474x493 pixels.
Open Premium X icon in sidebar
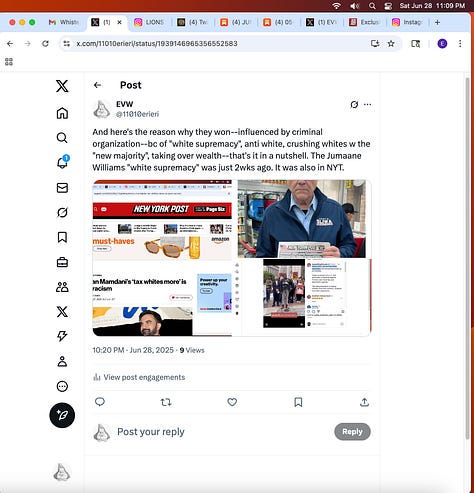click(62, 312)
